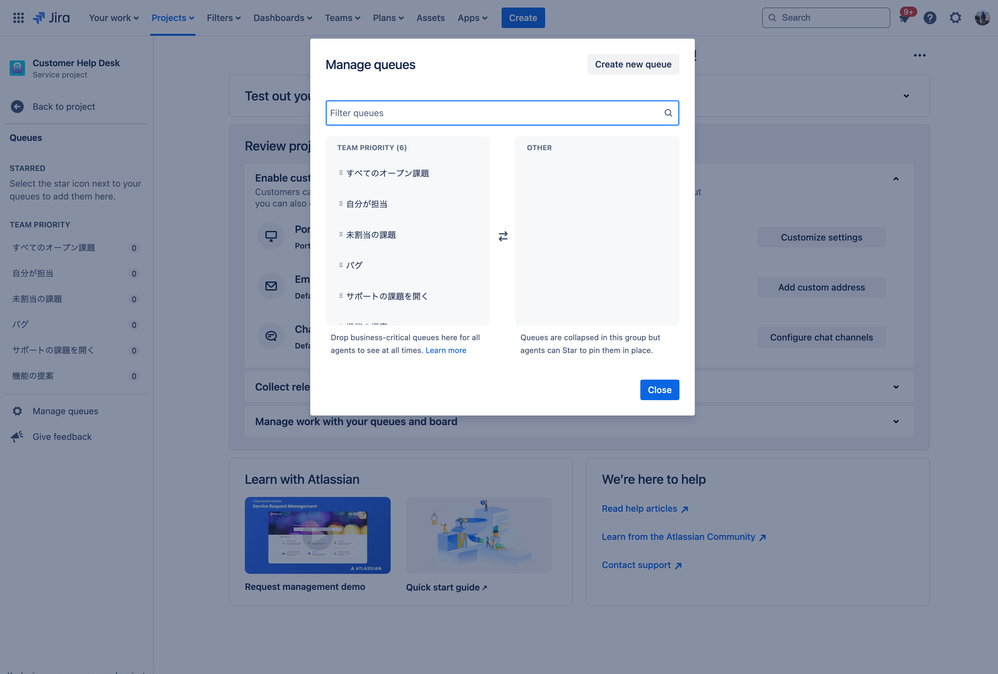998x674 pixels.
Task: Expand Manage work with your queues chevron
Action: pyautogui.click(x=896, y=421)
